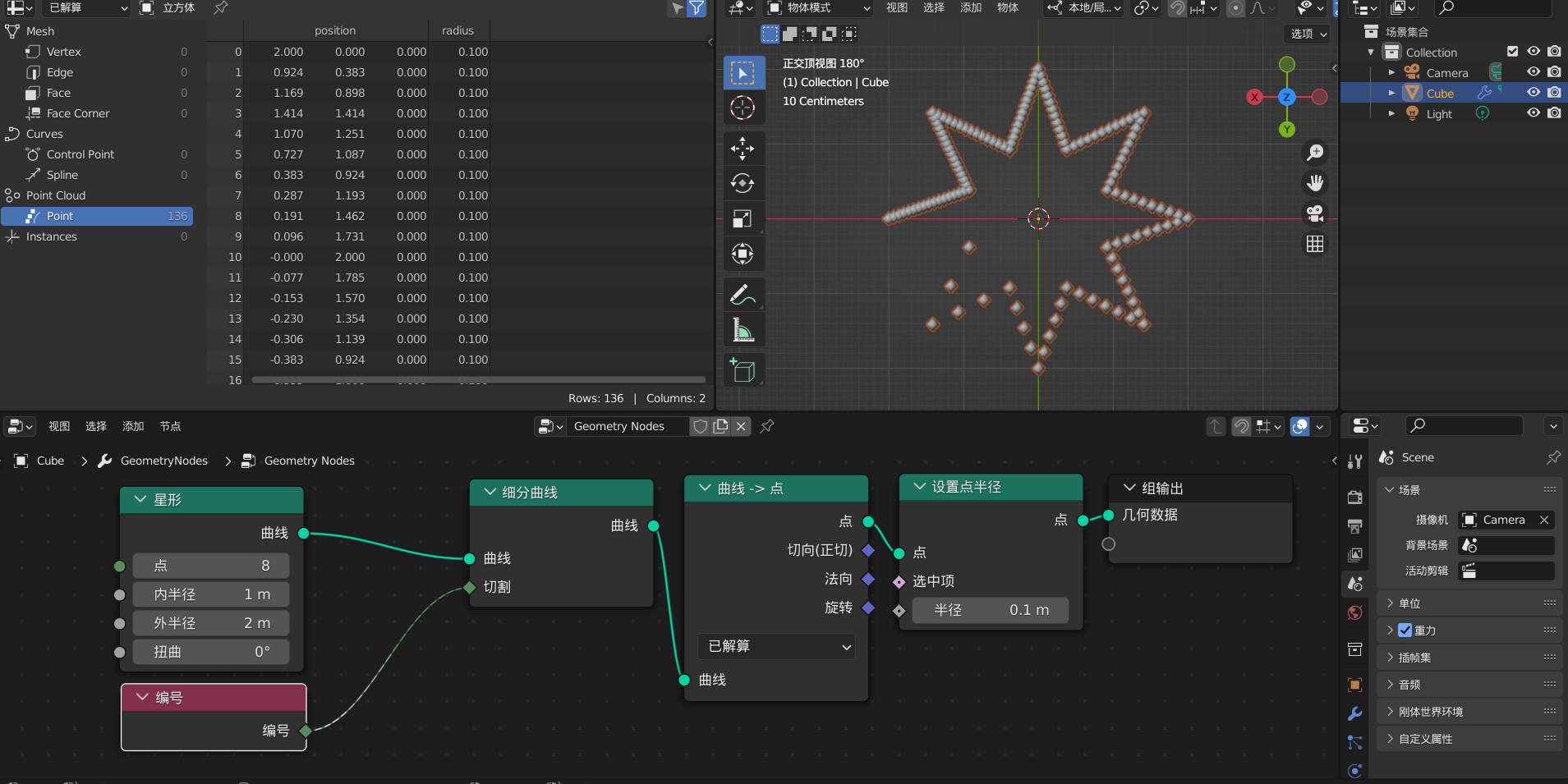The width and height of the screenshot is (1568, 784).
Task: Hide the Camera object with eye icon
Action: (x=1533, y=72)
